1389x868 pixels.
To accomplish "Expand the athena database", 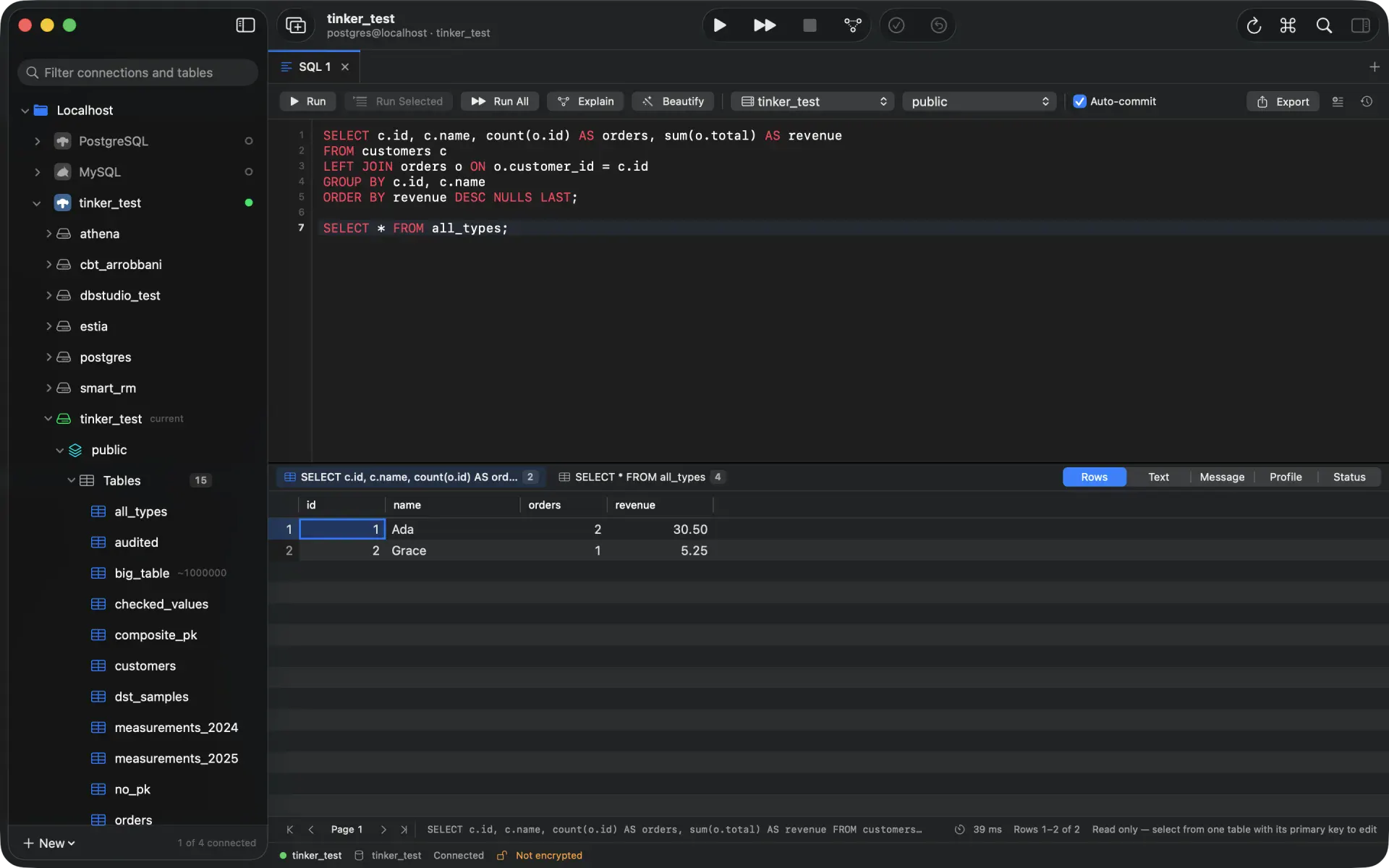I will coord(48,234).
